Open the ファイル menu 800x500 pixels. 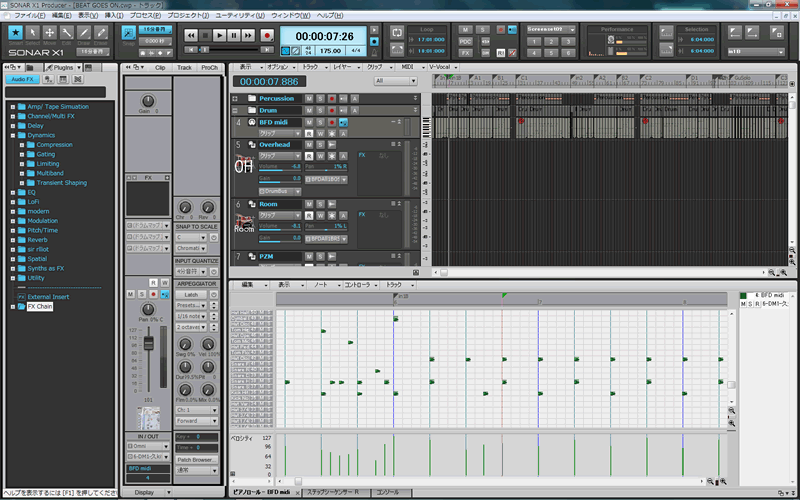coord(29,16)
